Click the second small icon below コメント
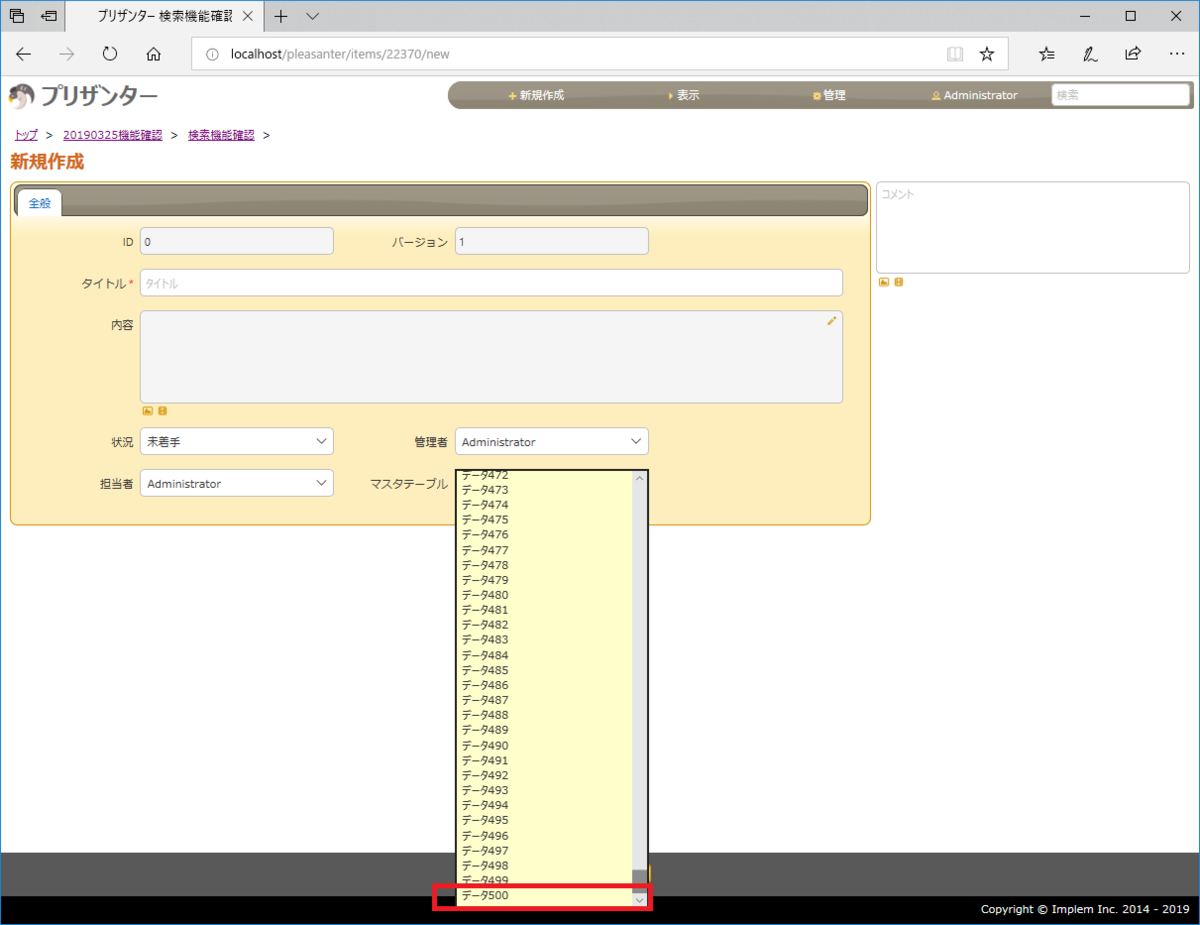This screenshot has height=925, width=1200. coord(899,282)
